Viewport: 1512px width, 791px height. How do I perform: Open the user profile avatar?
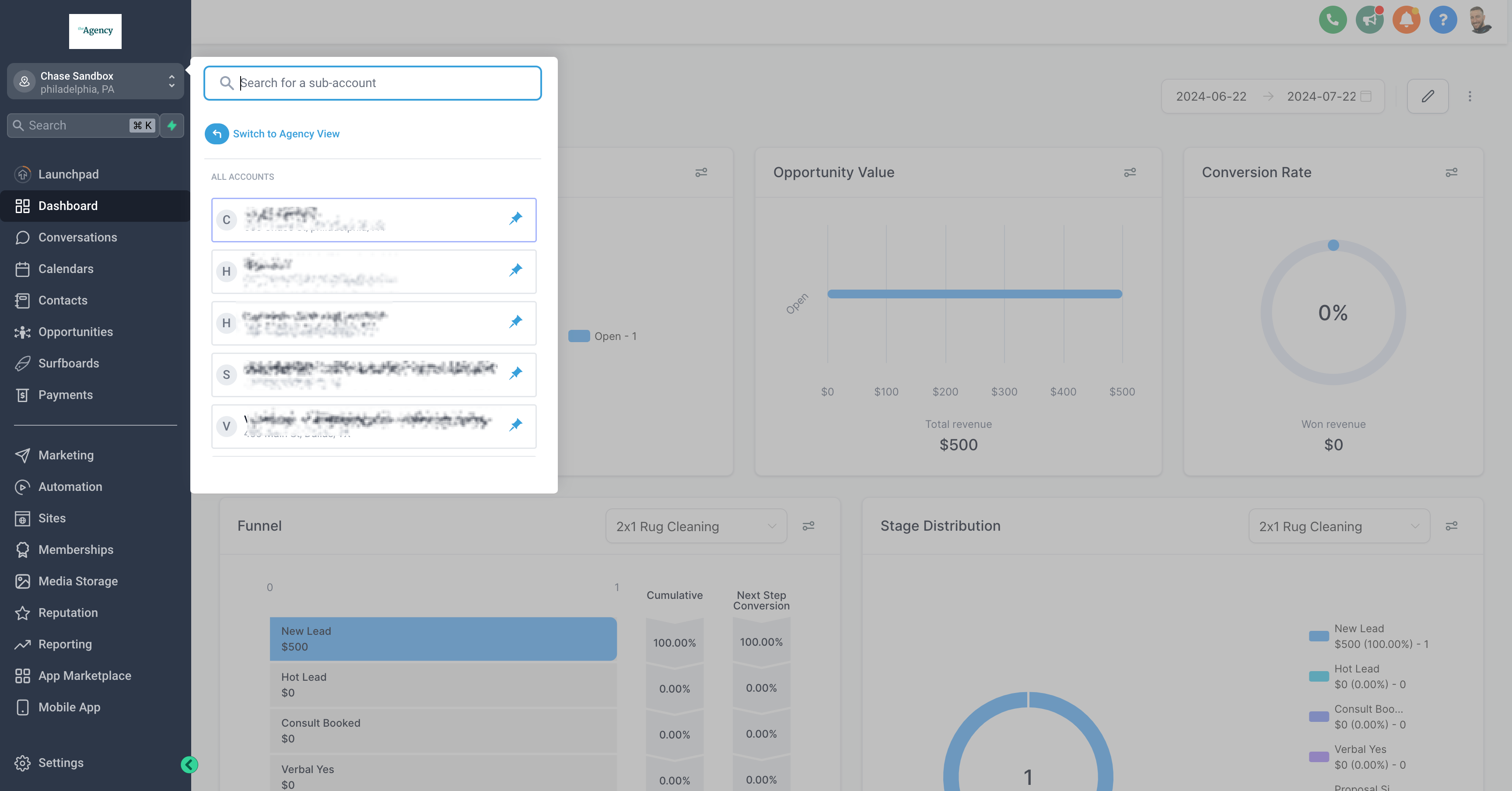[x=1480, y=21]
